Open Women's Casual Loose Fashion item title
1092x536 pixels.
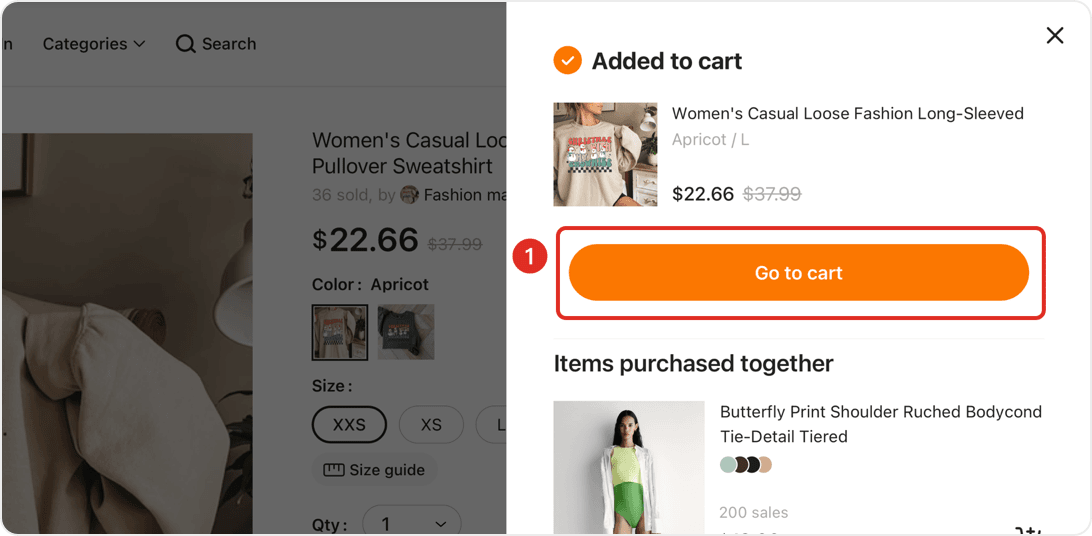coord(847,114)
